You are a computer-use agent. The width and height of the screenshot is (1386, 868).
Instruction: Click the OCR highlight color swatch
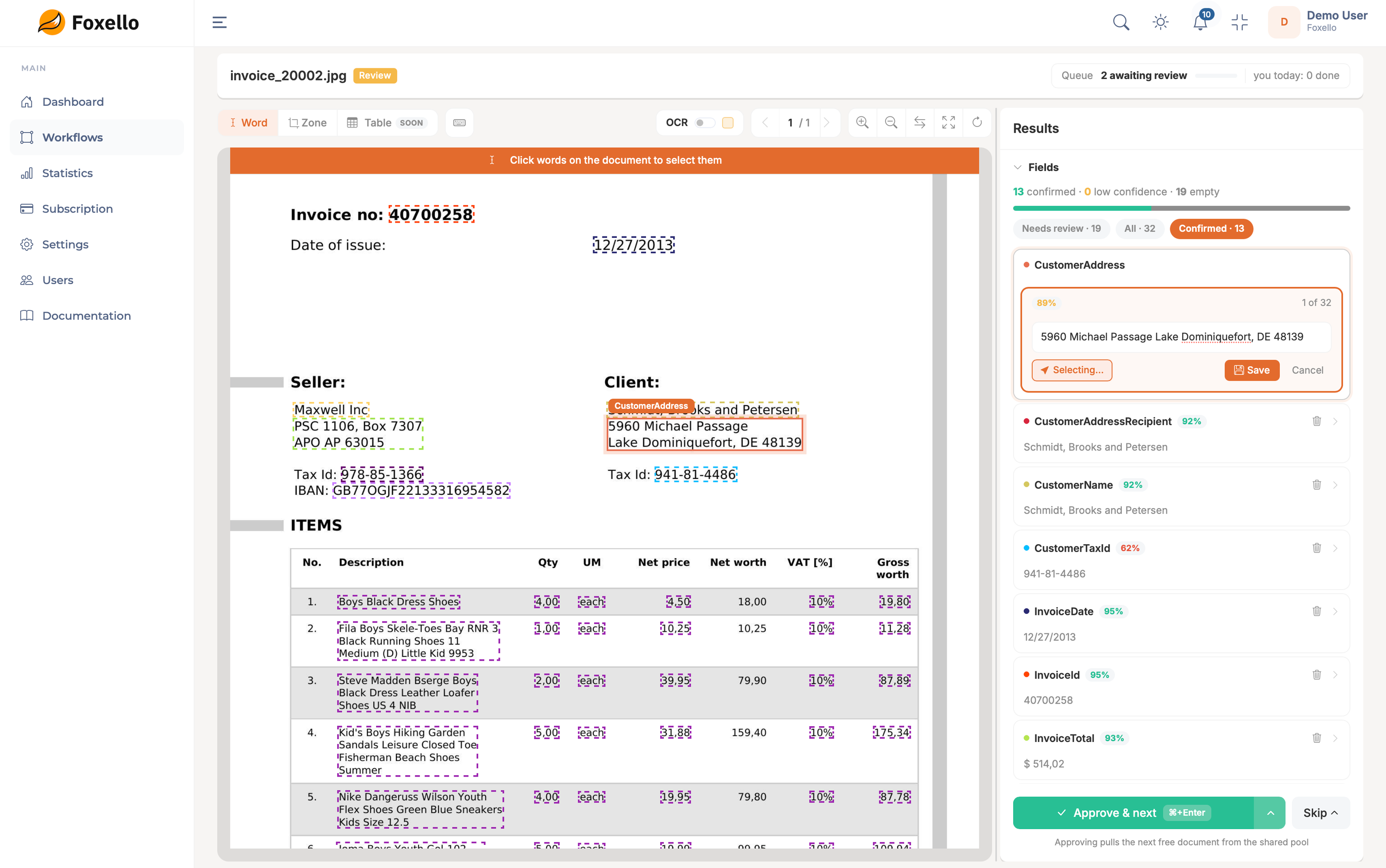pyautogui.click(x=728, y=122)
